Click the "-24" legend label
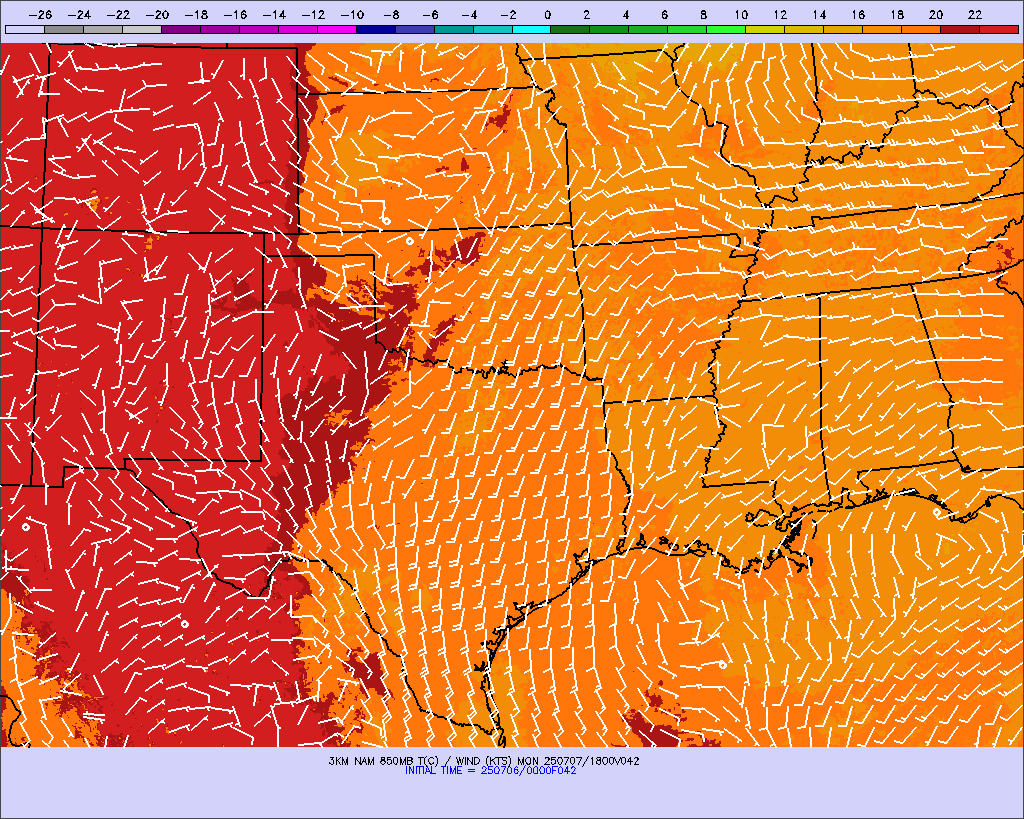This screenshot has height=819, width=1024. click(80, 14)
